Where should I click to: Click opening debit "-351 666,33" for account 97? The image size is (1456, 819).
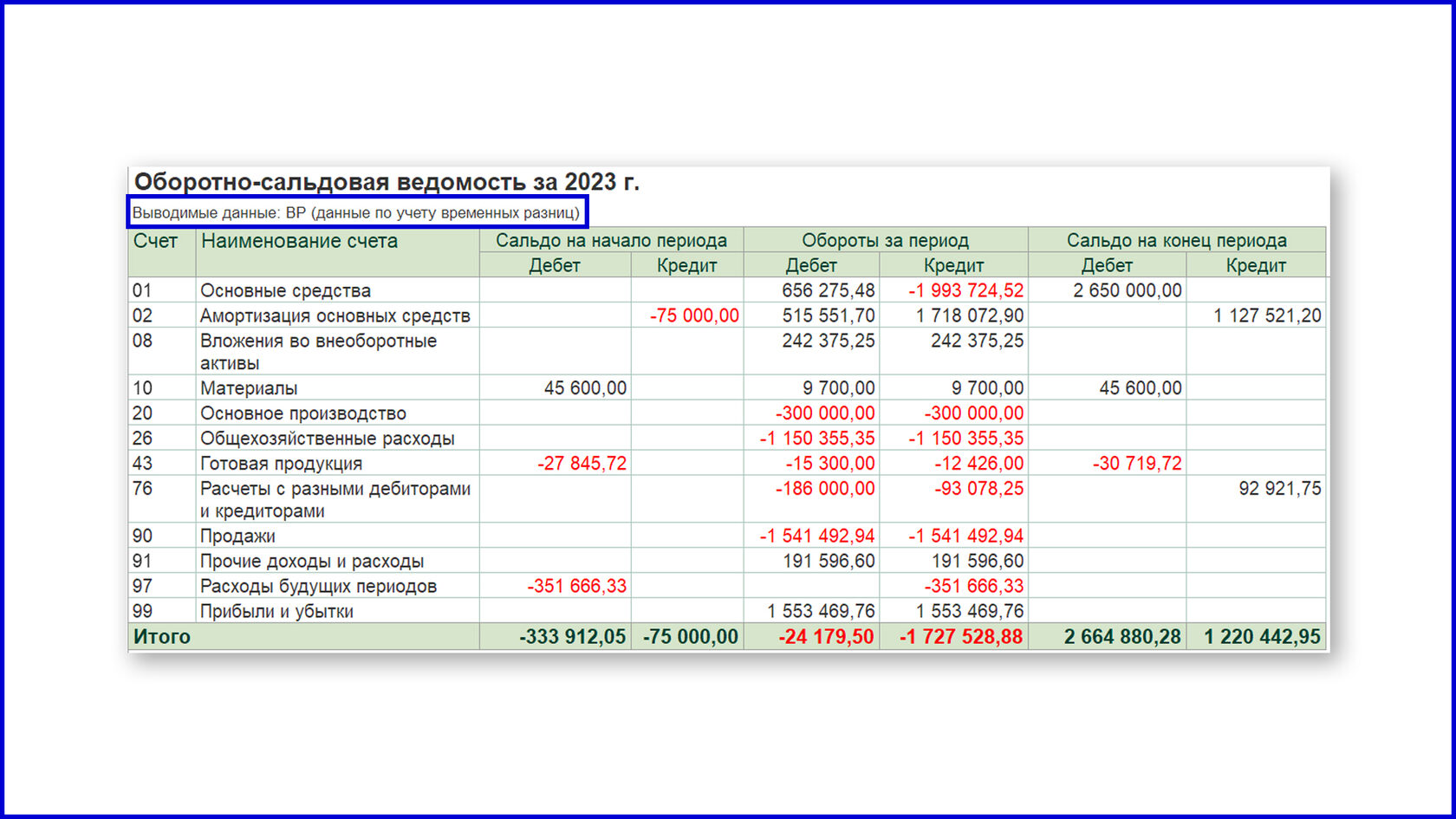pyautogui.click(x=576, y=587)
